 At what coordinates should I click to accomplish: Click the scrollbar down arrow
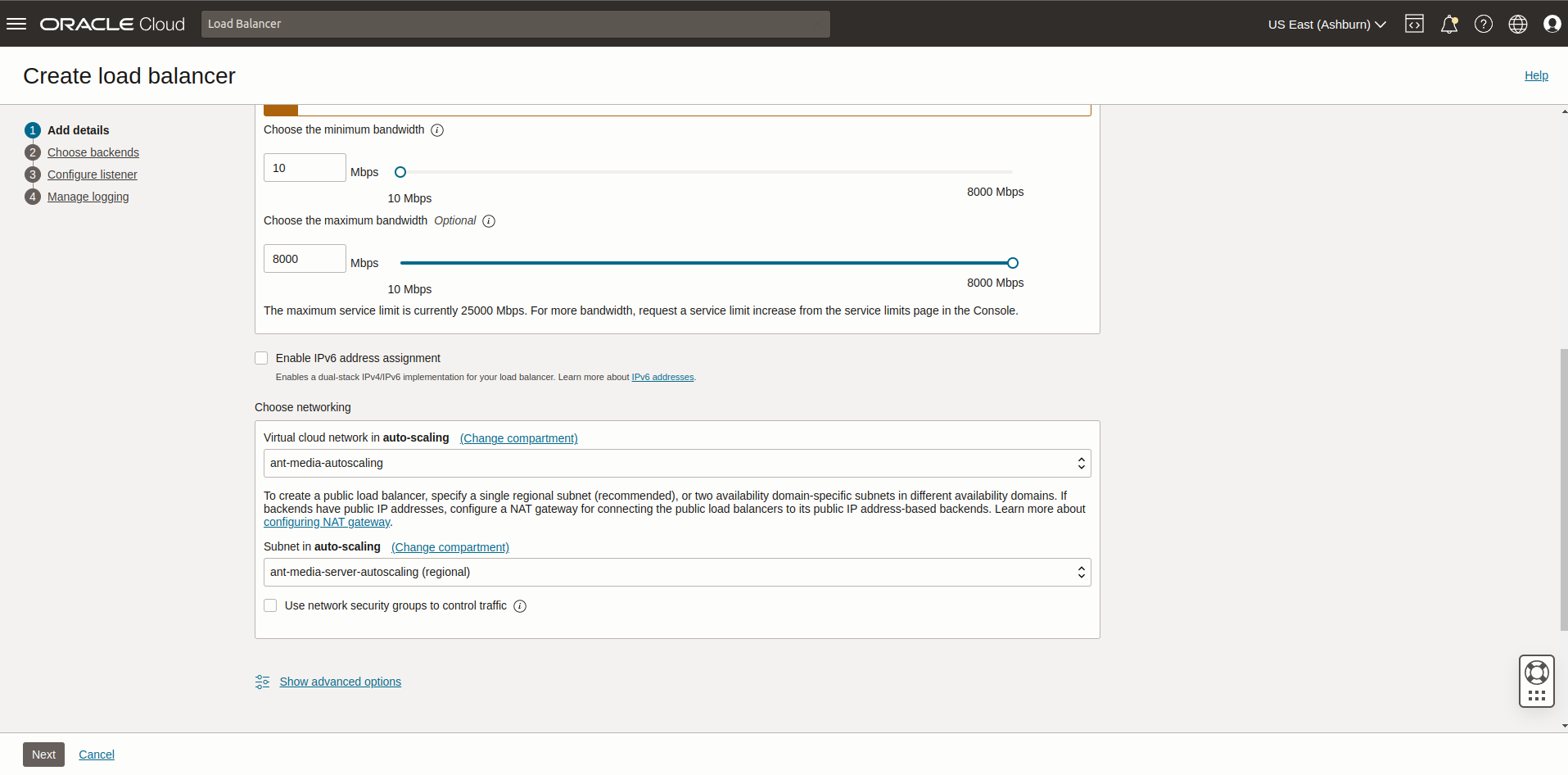pos(1564,726)
